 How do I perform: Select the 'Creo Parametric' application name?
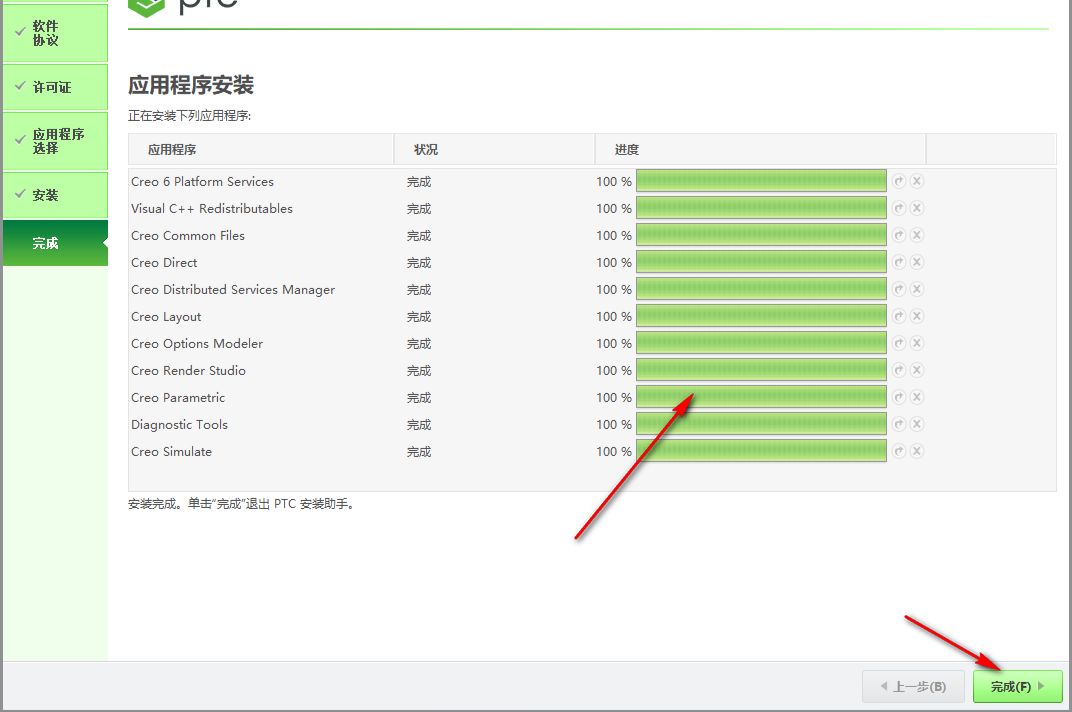[x=178, y=397]
